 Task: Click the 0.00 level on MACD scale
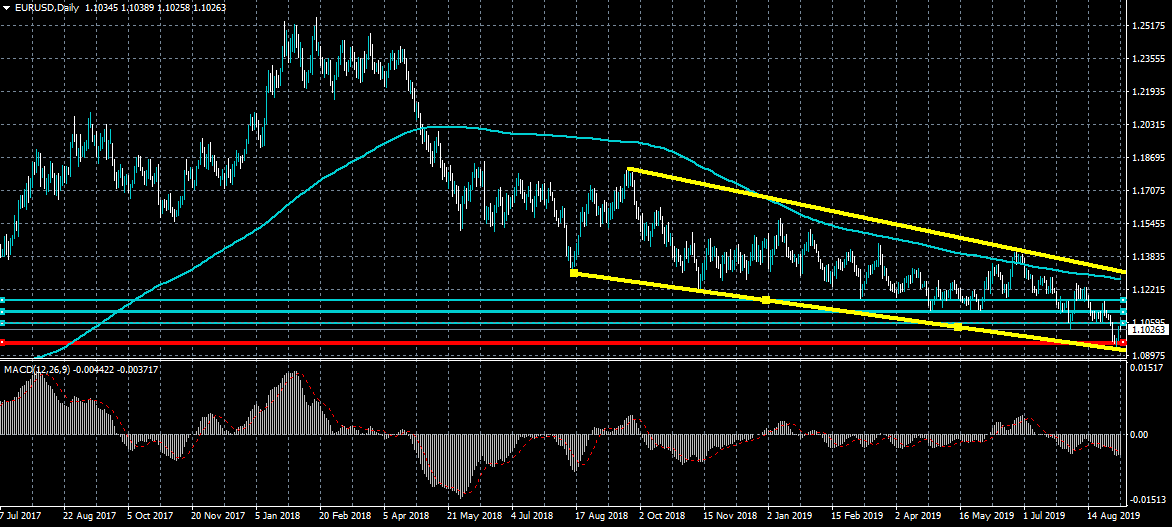(1140, 435)
